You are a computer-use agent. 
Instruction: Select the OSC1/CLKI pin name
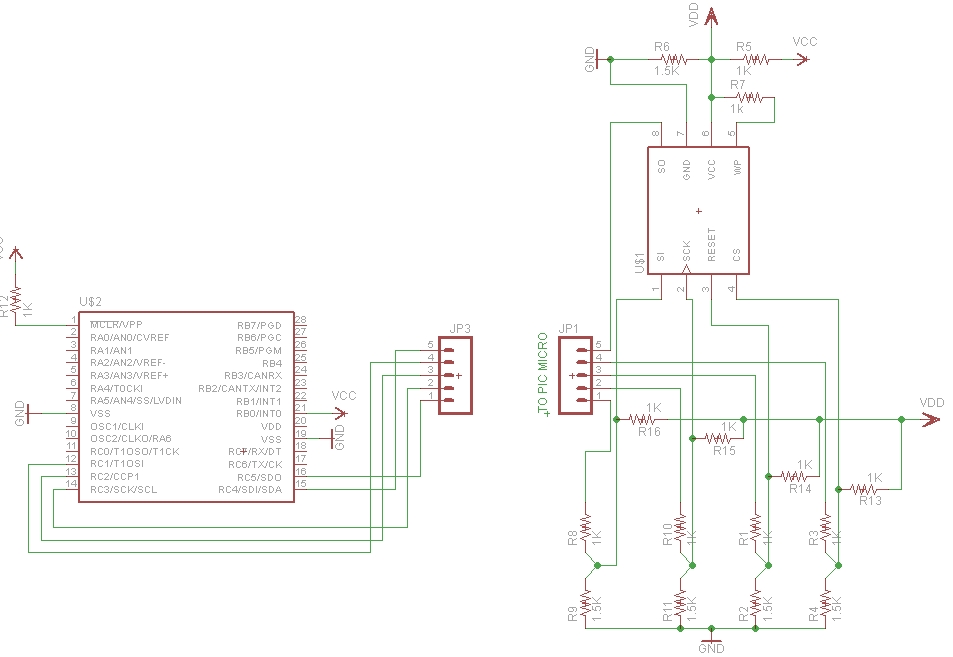click(x=117, y=426)
